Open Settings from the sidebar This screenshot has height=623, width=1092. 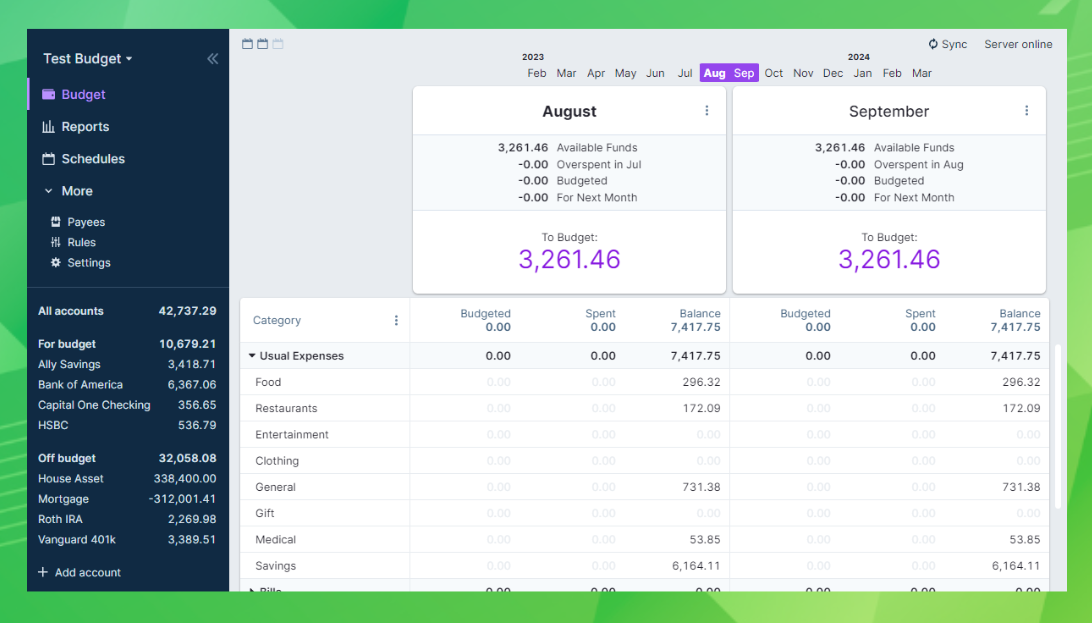pos(56,262)
